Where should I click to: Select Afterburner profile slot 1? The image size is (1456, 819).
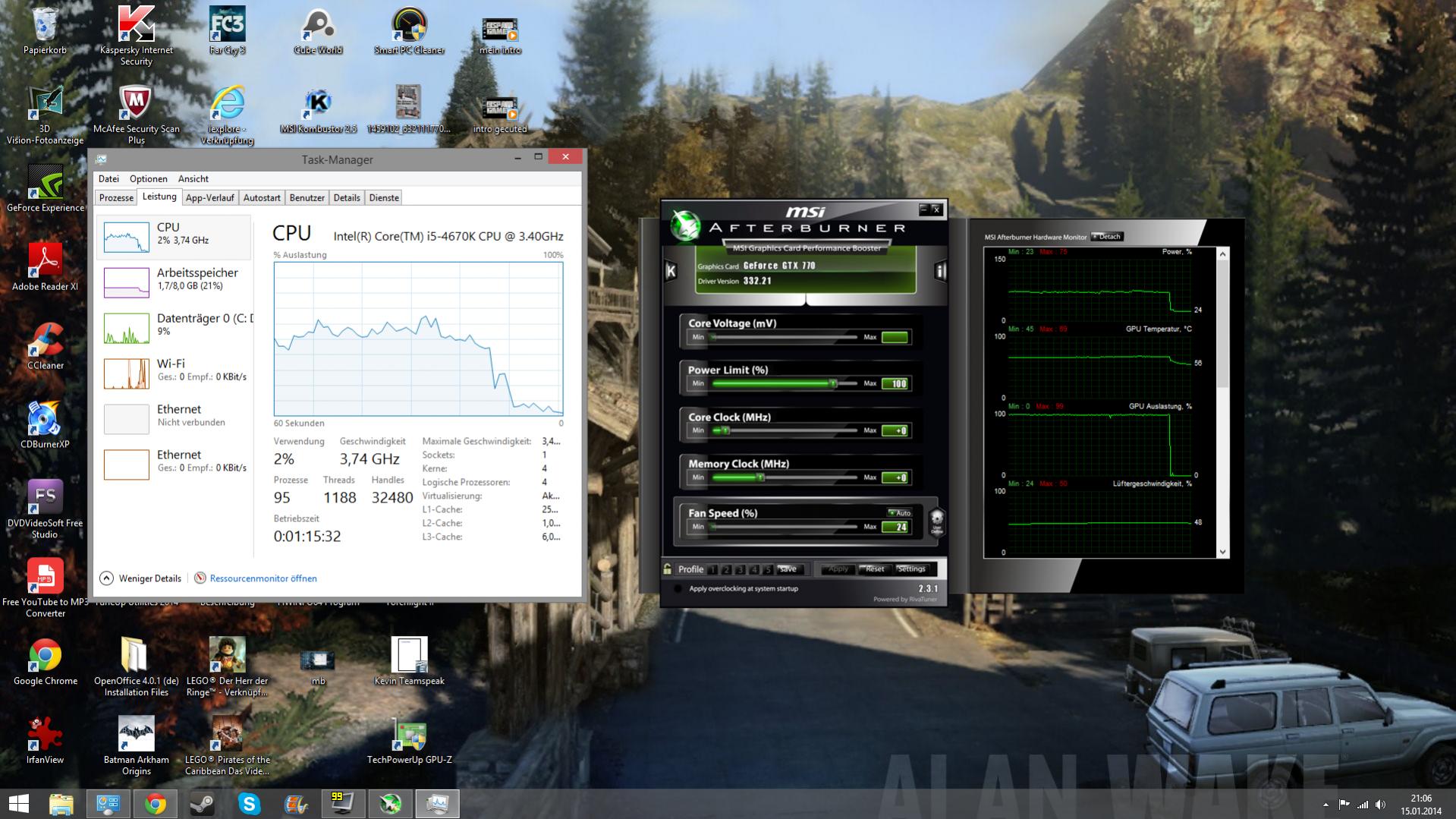click(713, 569)
